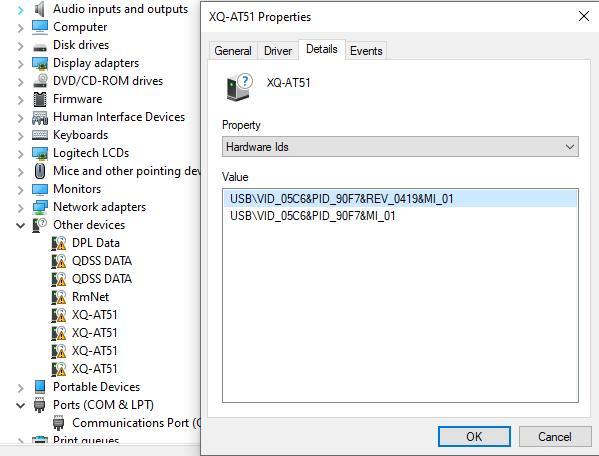Expand the Keyboards category

tap(20, 136)
